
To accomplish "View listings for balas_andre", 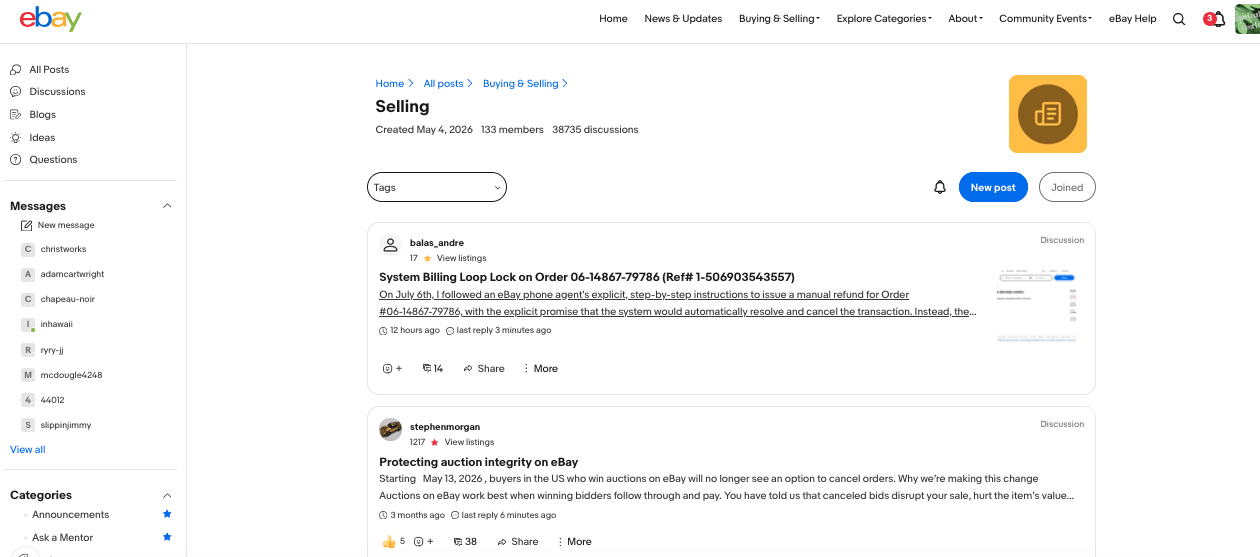I will point(462,258).
